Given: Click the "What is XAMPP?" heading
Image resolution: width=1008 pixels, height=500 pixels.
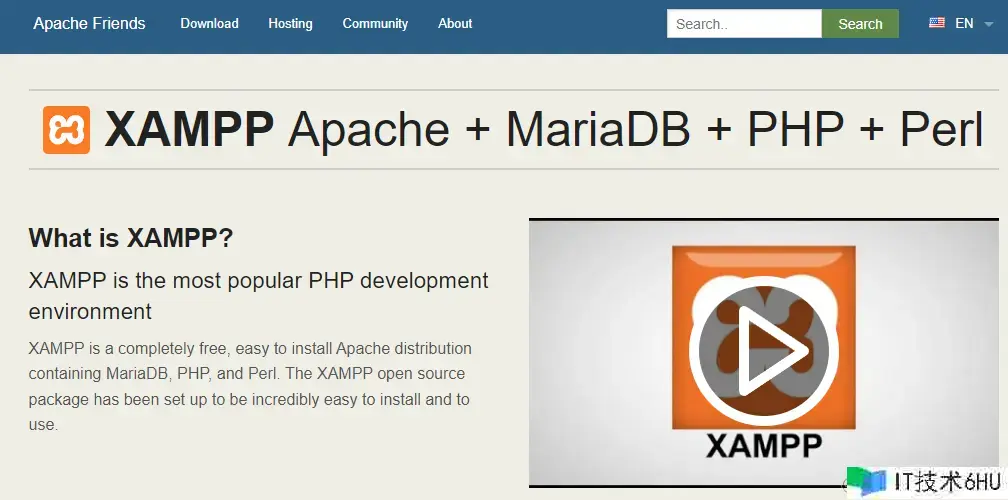Looking at the screenshot, I should [x=131, y=238].
